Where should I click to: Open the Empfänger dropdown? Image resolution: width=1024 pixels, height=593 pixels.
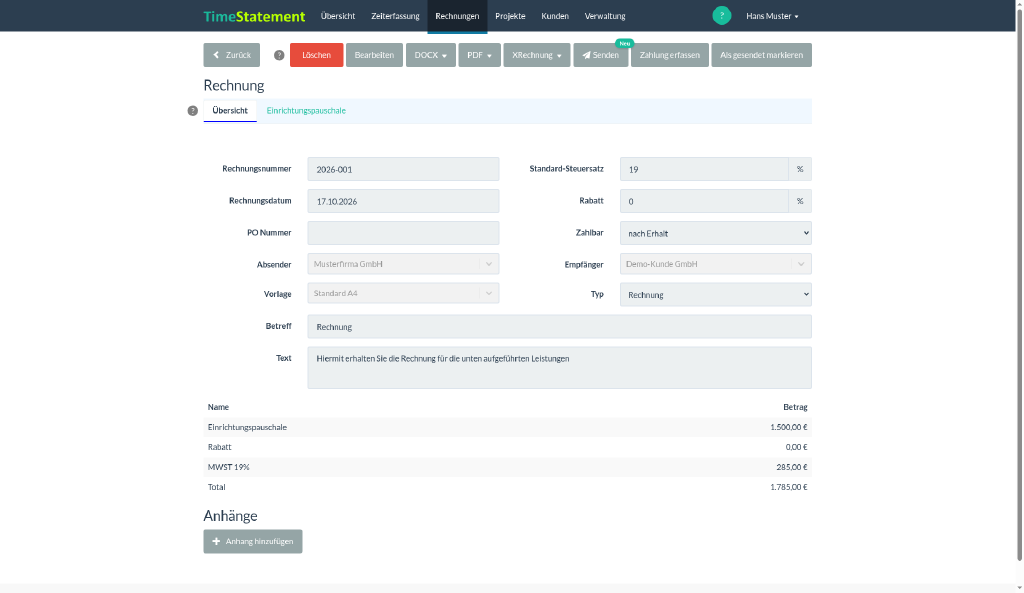click(x=716, y=264)
